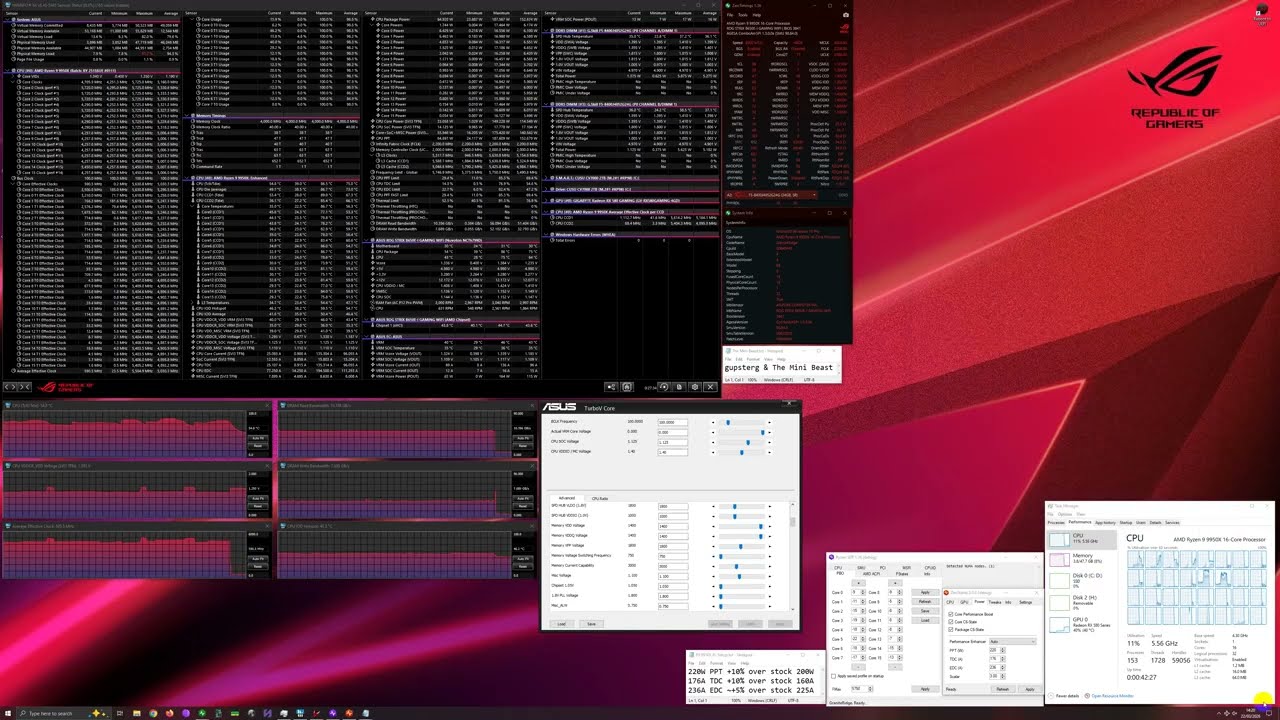1280x720 pixels.
Task: Click the CPU SOC Voltage input field
Action: (x=673, y=442)
